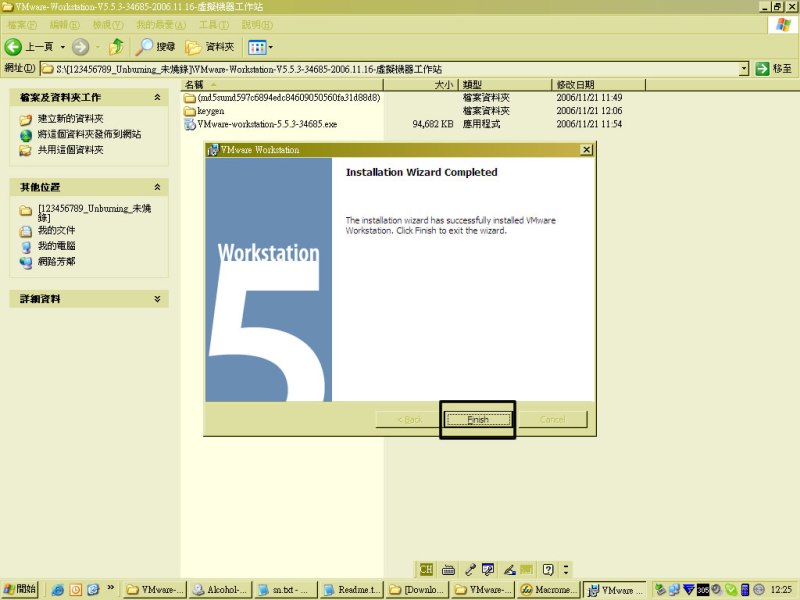Switch to the Readme.t... taskbar window

(x=352, y=590)
